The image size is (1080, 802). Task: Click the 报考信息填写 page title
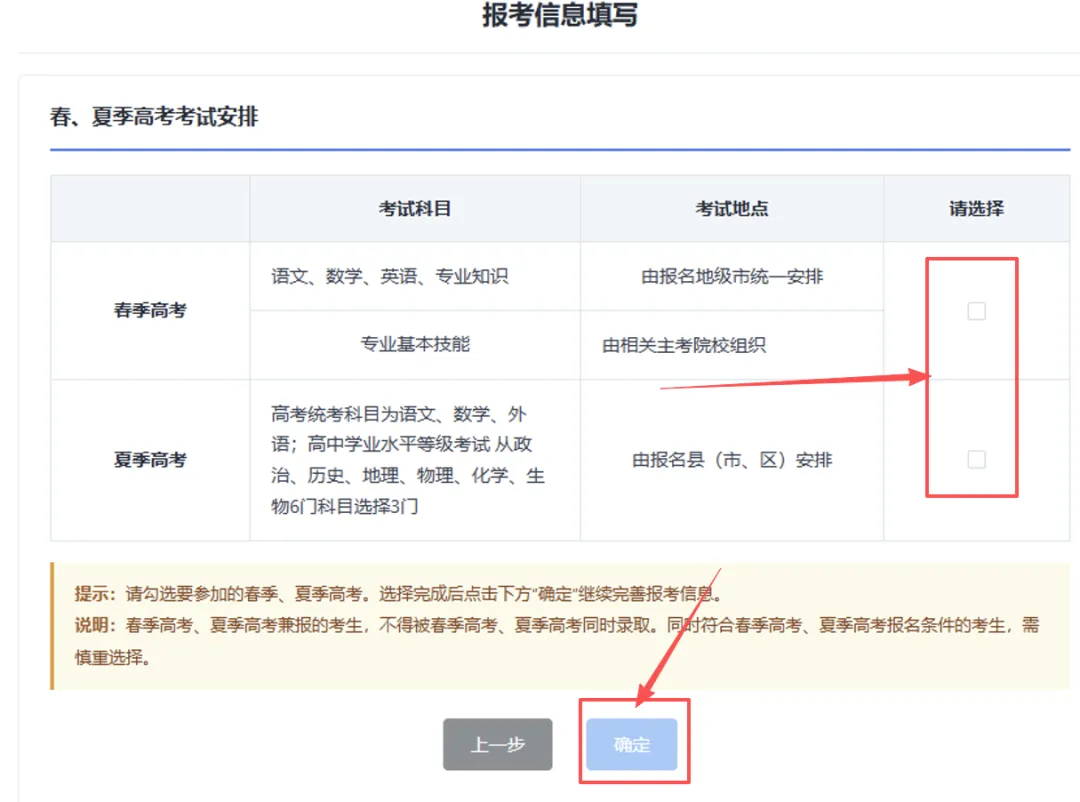tap(559, 14)
